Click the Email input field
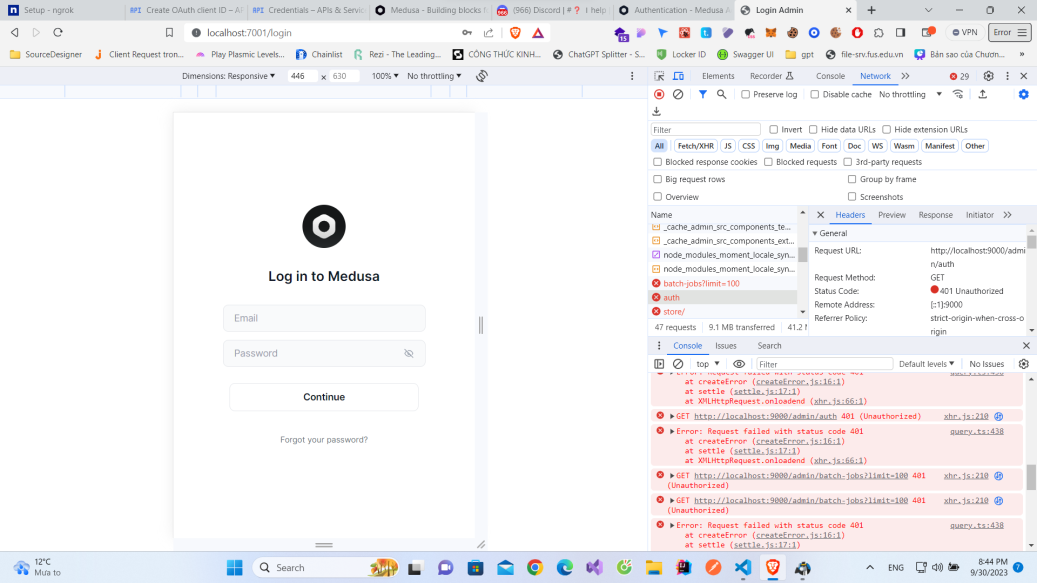This screenshot has width=1037, height=583. pyautogui.click(x=323, y=318)
